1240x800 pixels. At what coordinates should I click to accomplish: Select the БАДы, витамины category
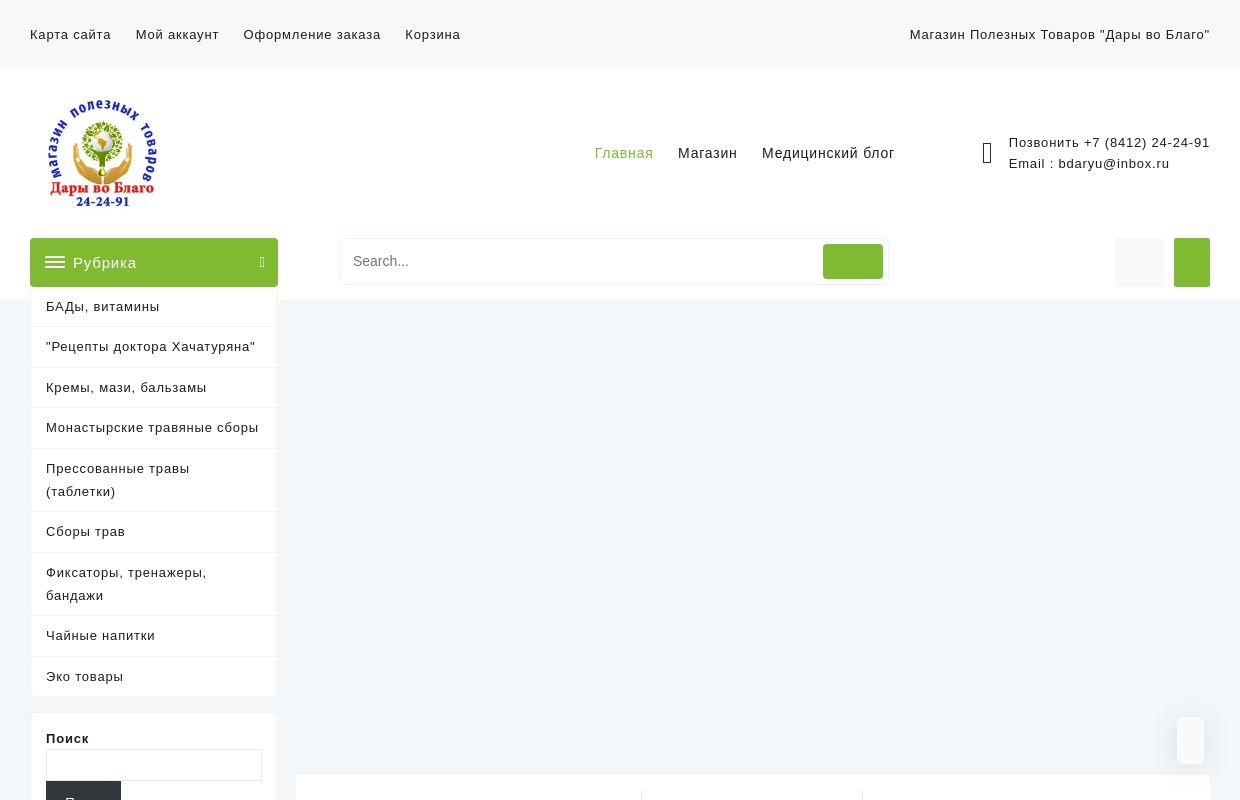(x=102, y=306)
